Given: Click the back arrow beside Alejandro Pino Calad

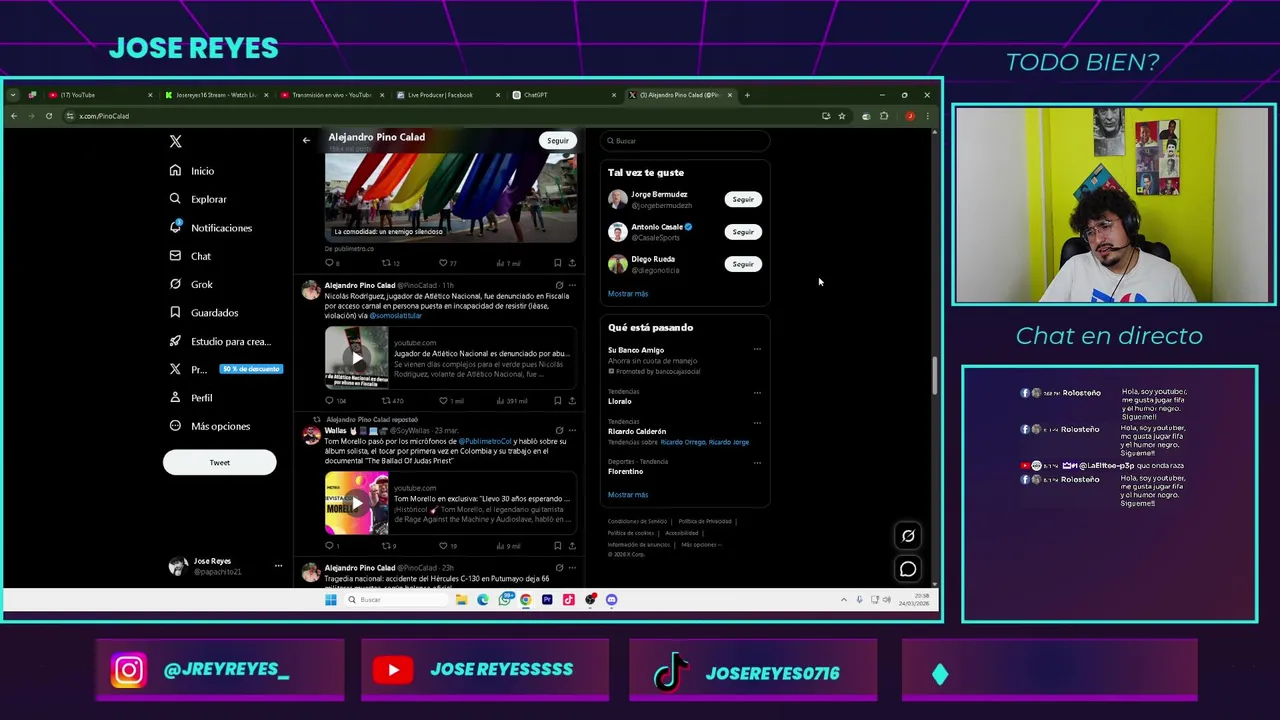Looking at the screenshot, I should click(306, 140).
